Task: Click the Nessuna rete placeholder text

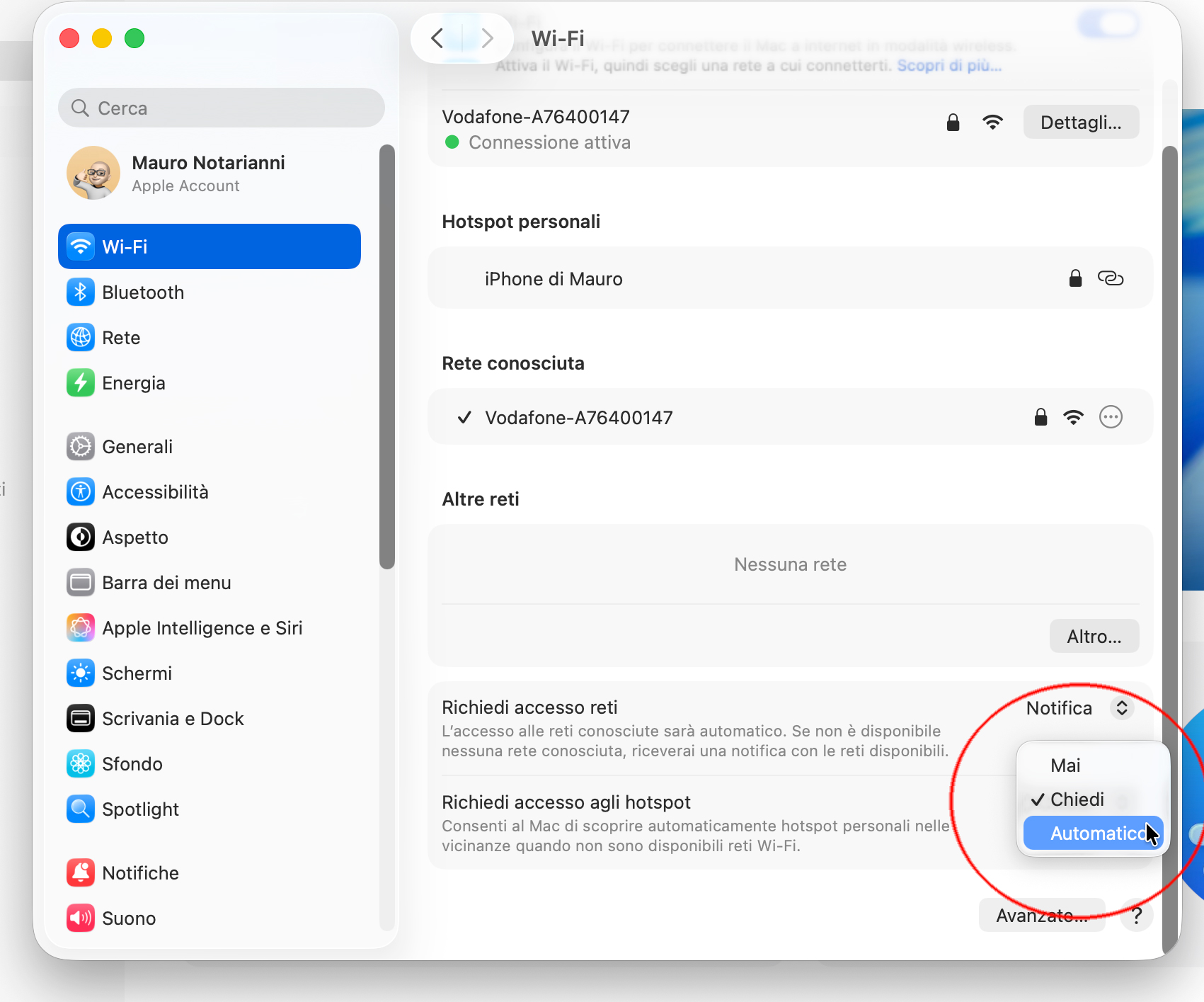Action: click(x=790, y=564)
